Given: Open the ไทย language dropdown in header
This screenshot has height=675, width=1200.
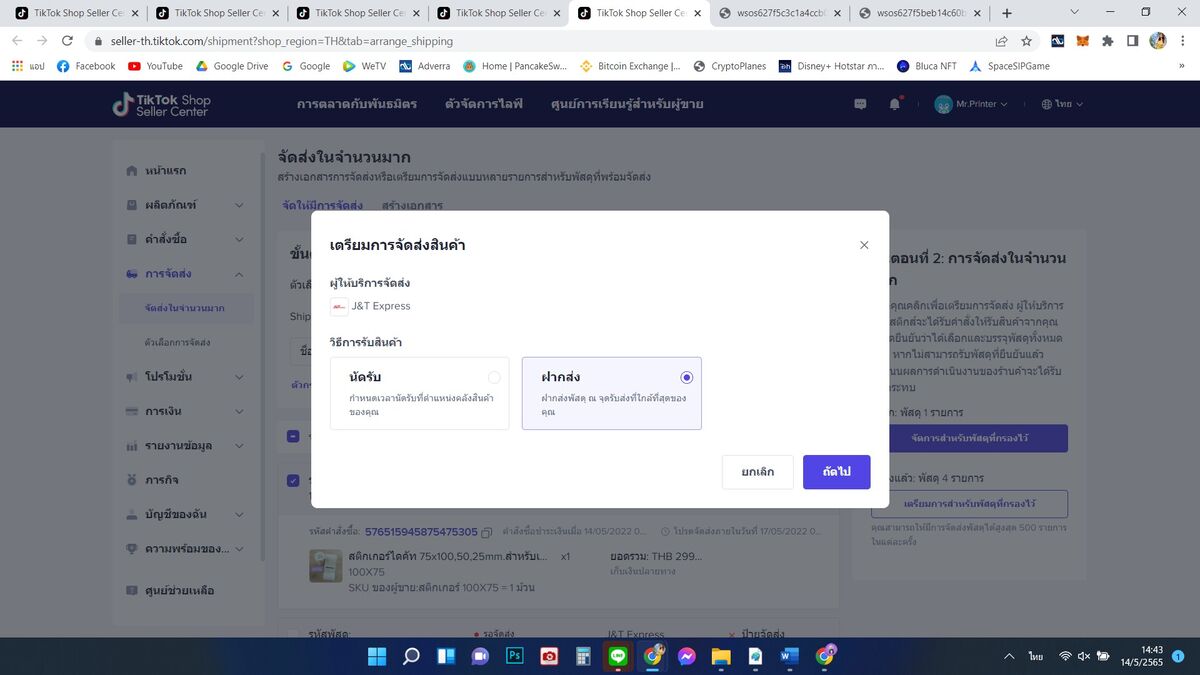Looking at the screenshot, I should point(1062,104).
